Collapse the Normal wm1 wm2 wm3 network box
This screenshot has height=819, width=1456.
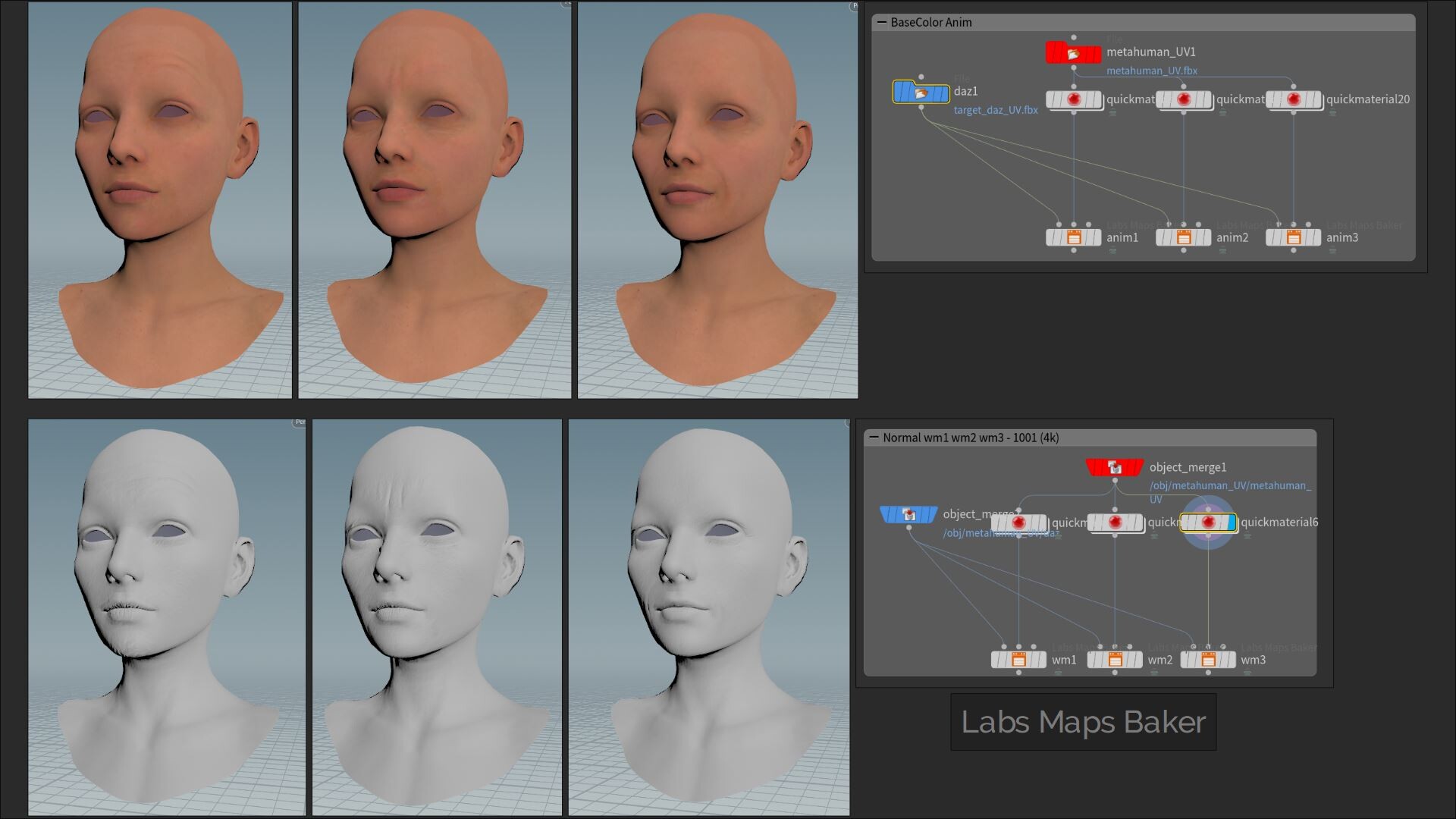pos(874,438)
